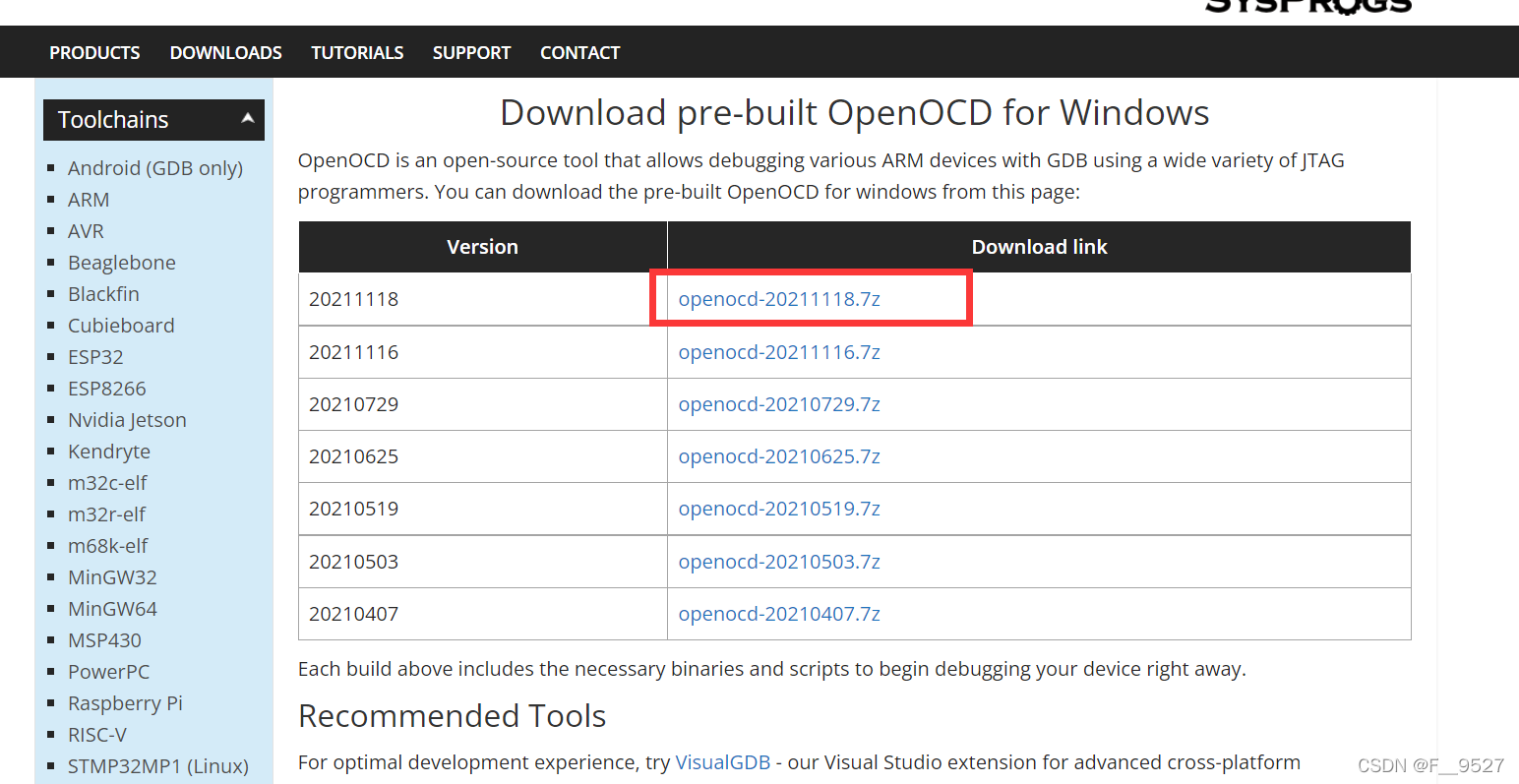Download openocd-20211118.7z
The height and width of the screenshot is (784, 1519).
click(x=779, y=299)
